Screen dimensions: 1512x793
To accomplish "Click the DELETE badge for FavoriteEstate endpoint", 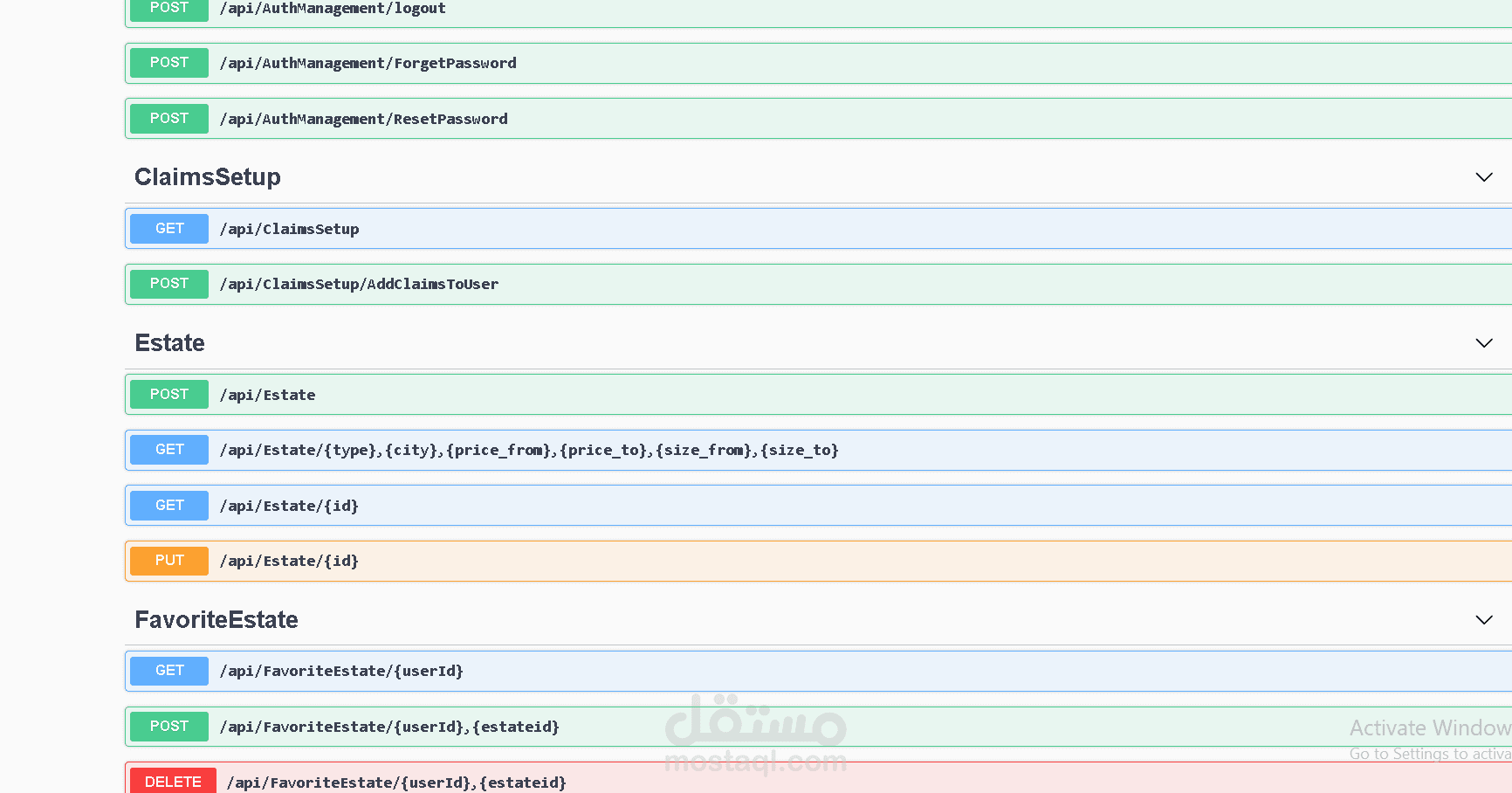I will pos(172,781).
